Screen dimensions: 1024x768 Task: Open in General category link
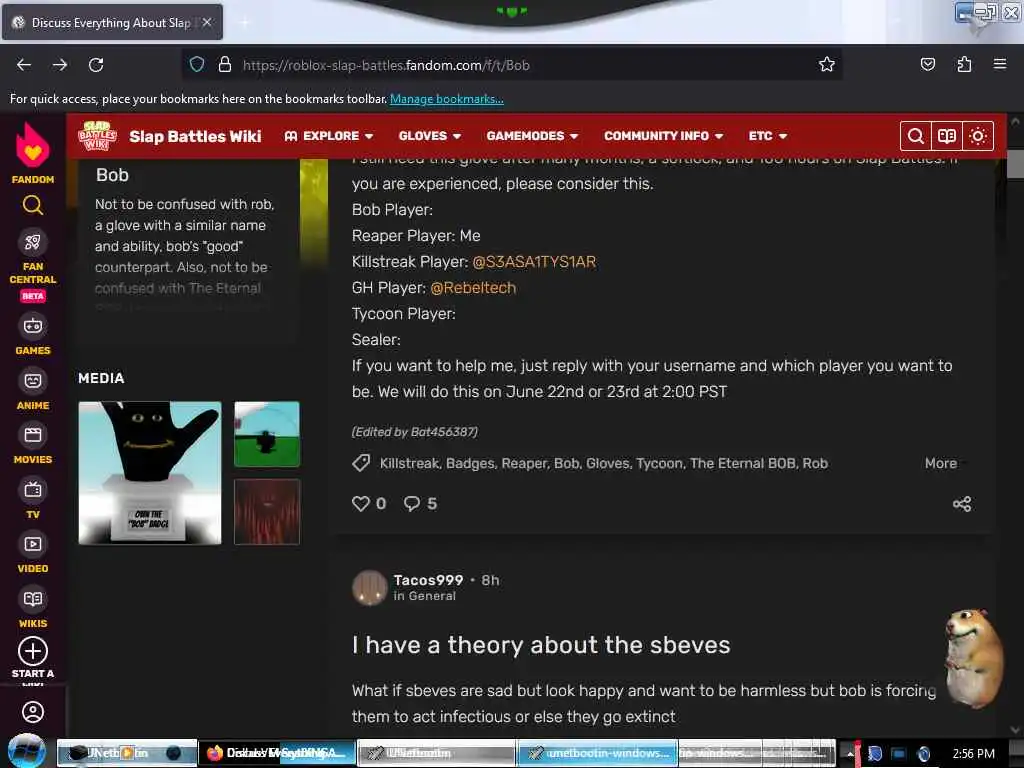[424, 596]
